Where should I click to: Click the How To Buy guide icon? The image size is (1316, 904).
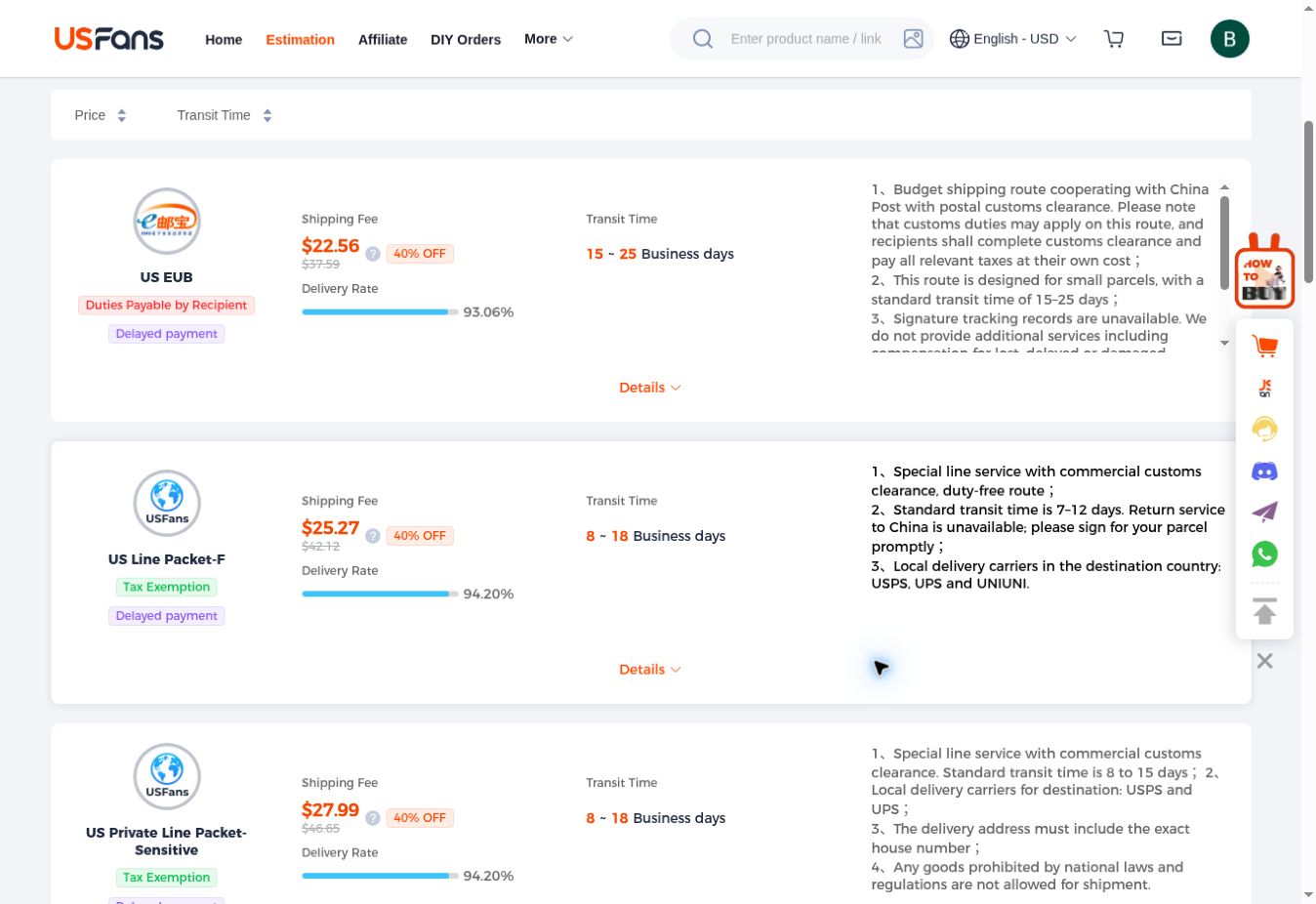[x=1265, y=271]
